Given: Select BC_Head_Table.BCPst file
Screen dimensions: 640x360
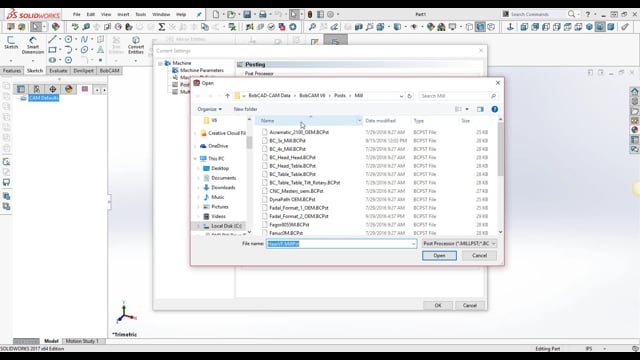Looking at the screenshot, I should [x=292, y=166].
